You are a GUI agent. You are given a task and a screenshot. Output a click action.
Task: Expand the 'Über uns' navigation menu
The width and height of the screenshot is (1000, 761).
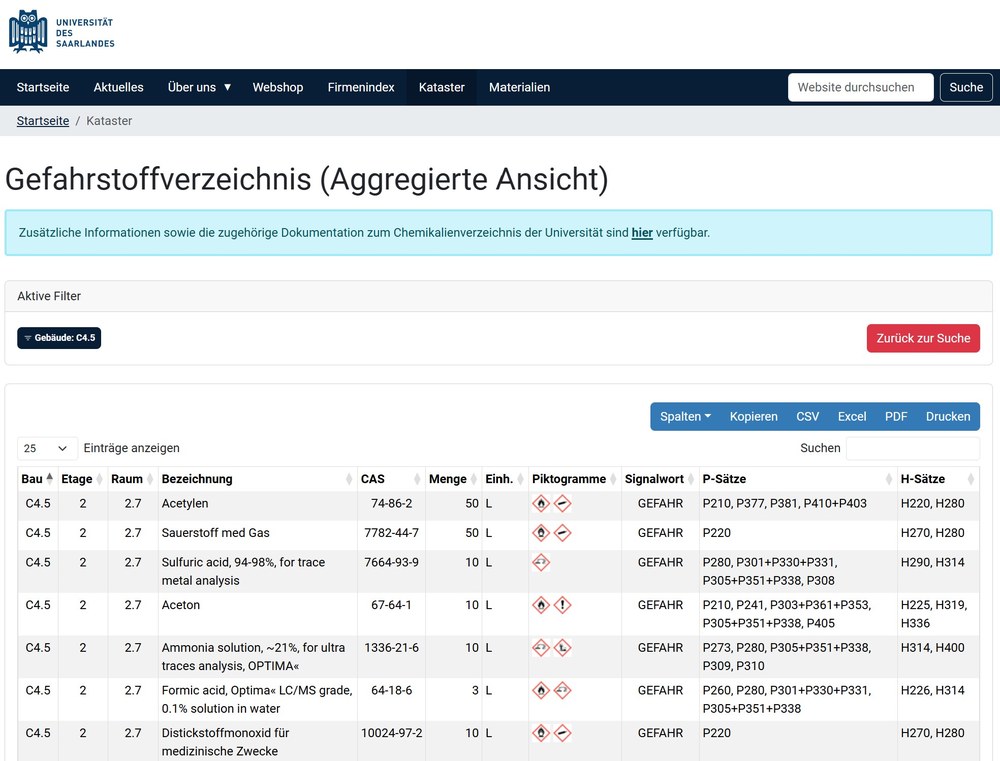click(x=199, y=87)
